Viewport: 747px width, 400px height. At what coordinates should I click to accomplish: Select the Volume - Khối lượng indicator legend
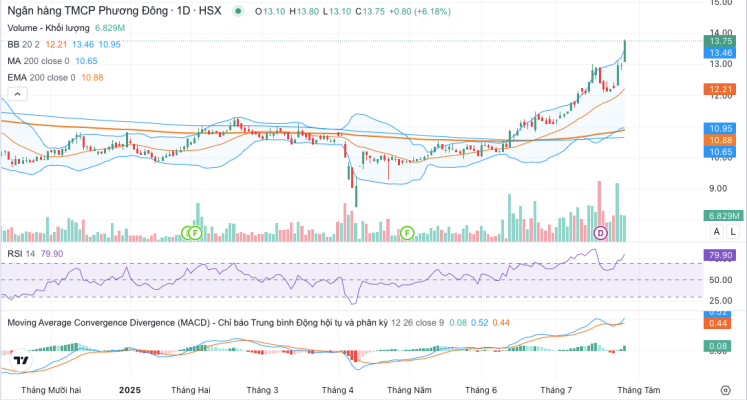(48, 28)
